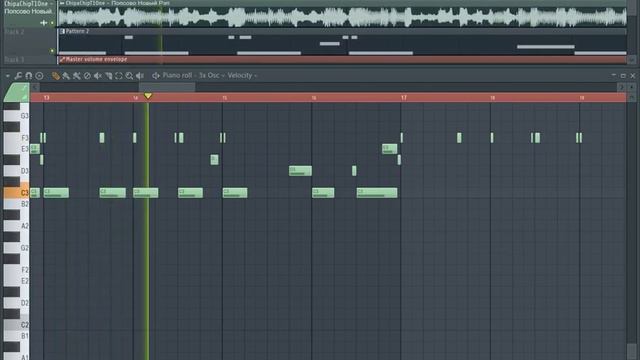Screen dimensions: 640x360
Task: Click the piano roll scroll-right arrow
Action: coord(621,87)
